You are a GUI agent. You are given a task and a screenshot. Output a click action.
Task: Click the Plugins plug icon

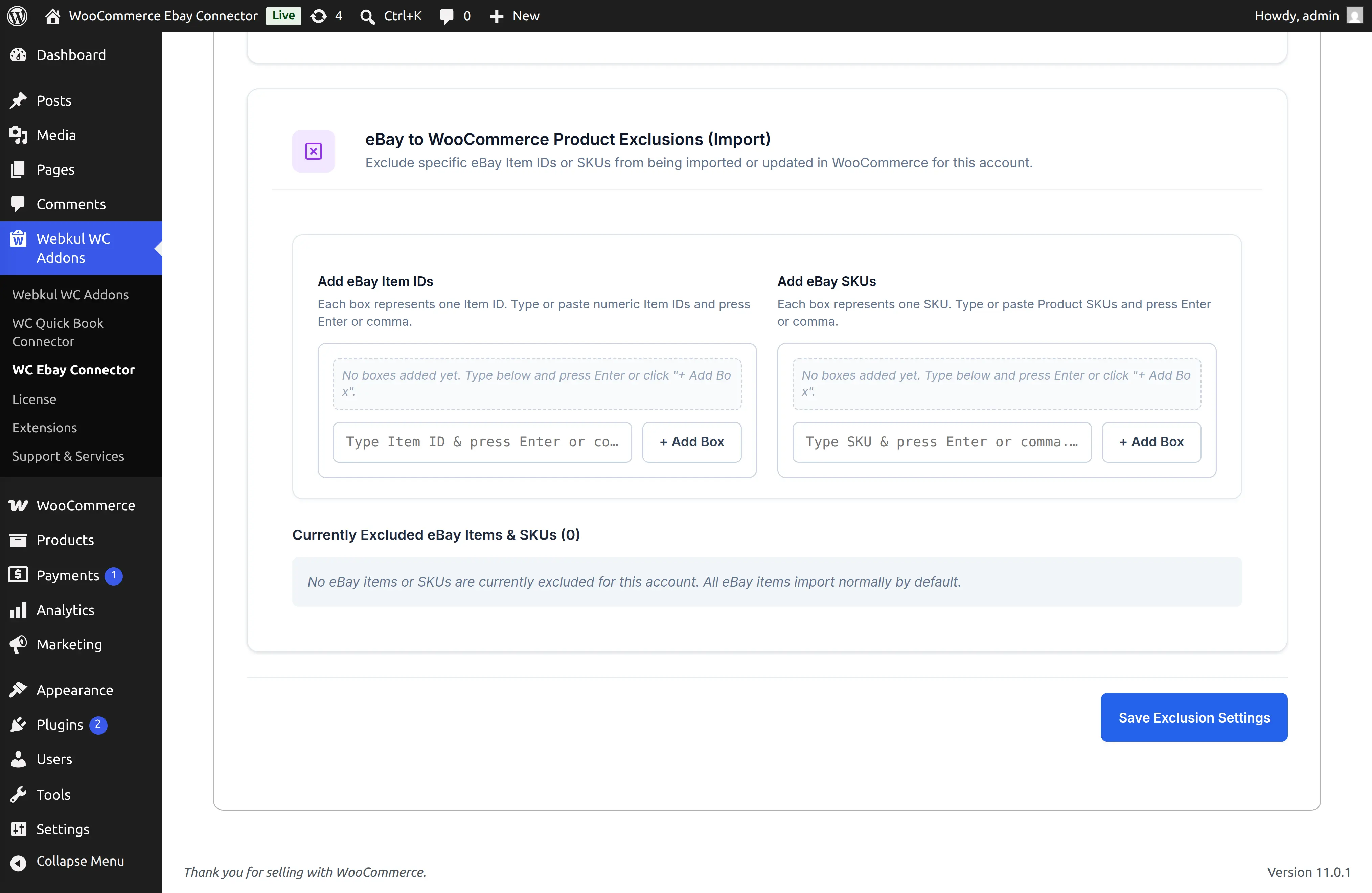click(19, 725)
